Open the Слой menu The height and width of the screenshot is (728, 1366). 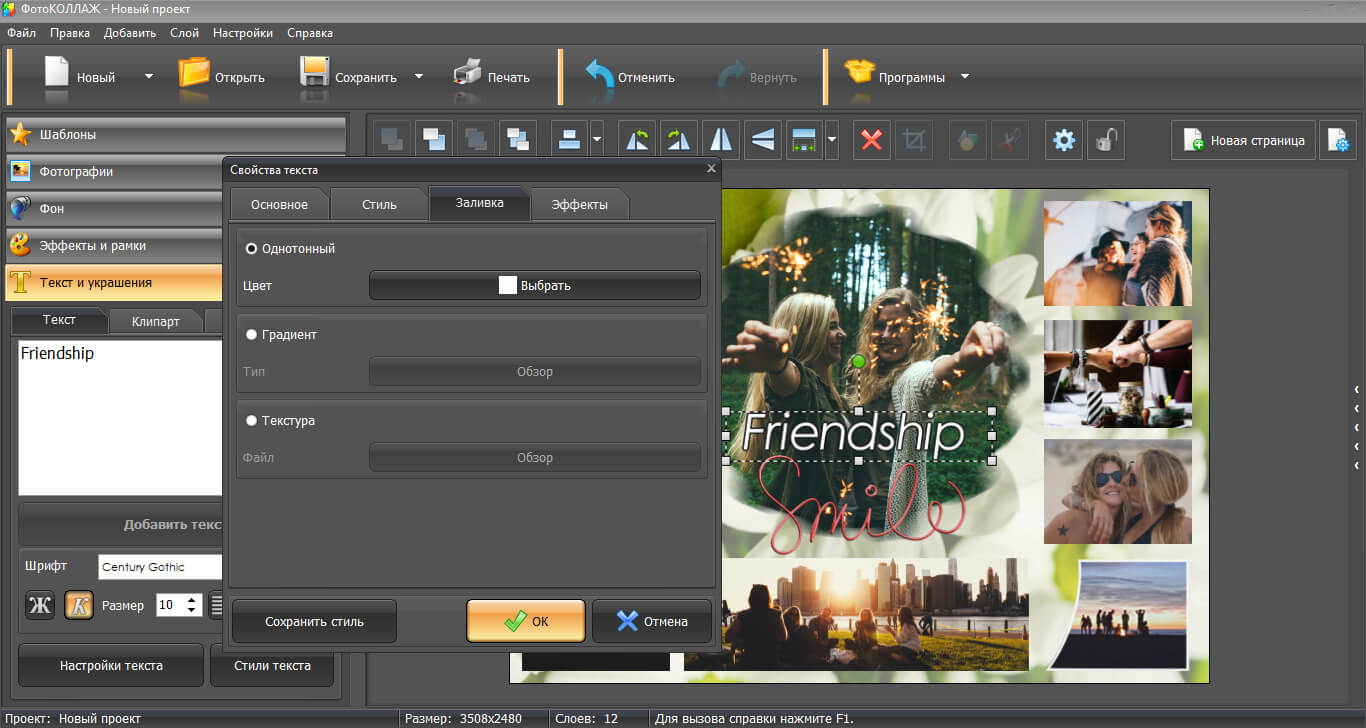pos(184,33)
